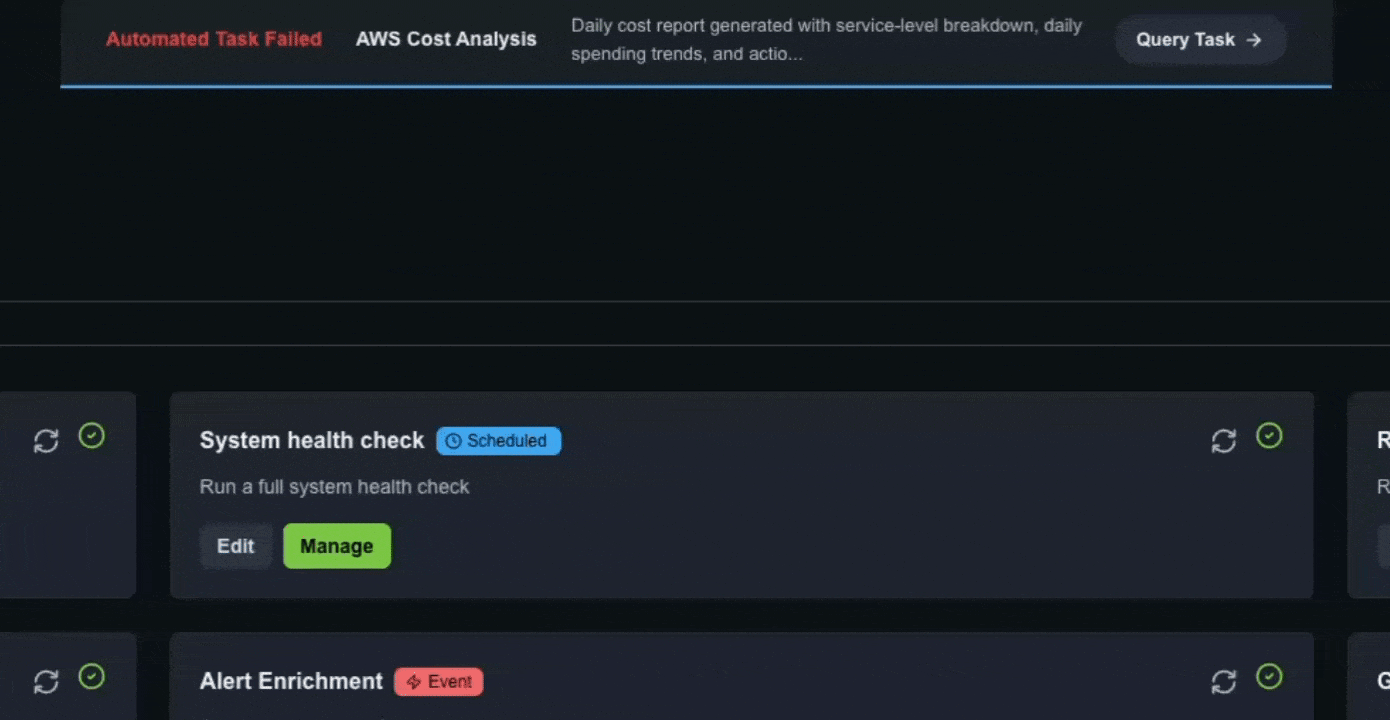Refresh the Alert Enrichment task

click(1224, 681)
